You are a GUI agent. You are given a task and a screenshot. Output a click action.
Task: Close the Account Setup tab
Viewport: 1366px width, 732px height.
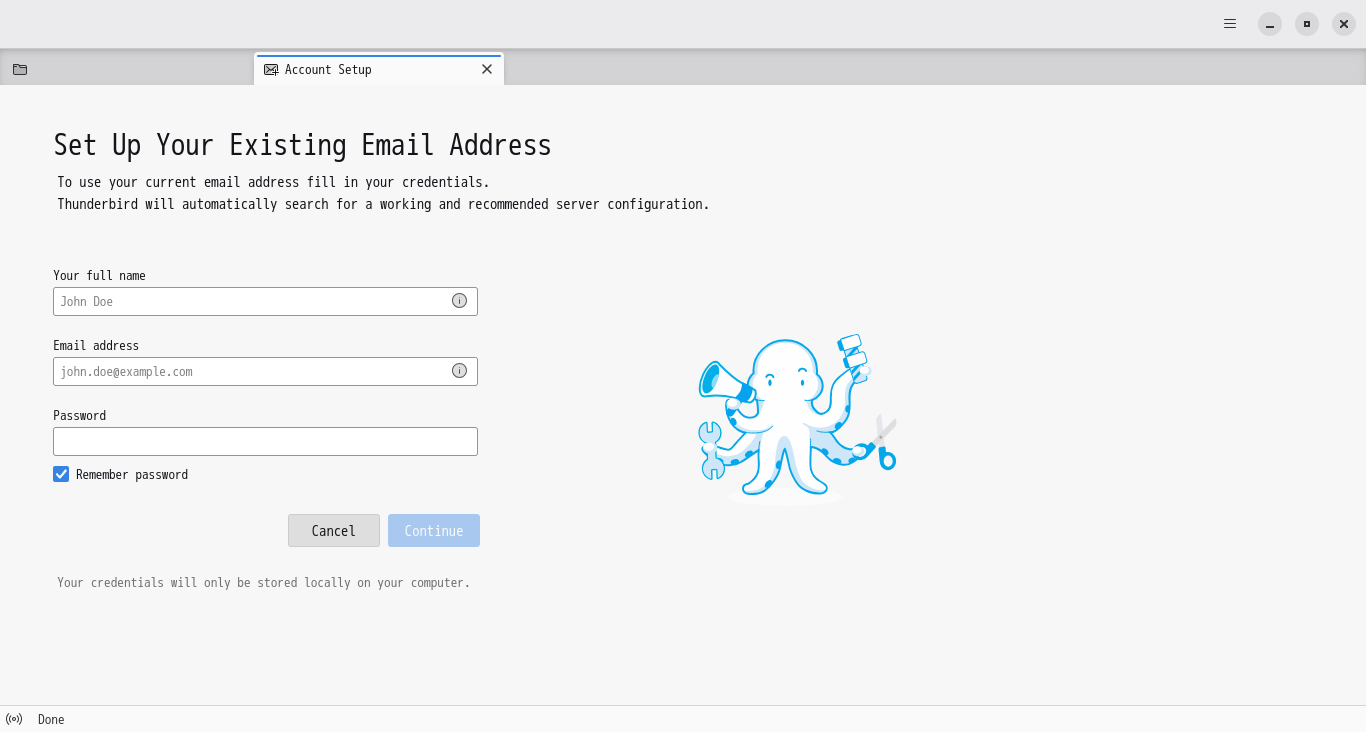(x=487, y=69)
